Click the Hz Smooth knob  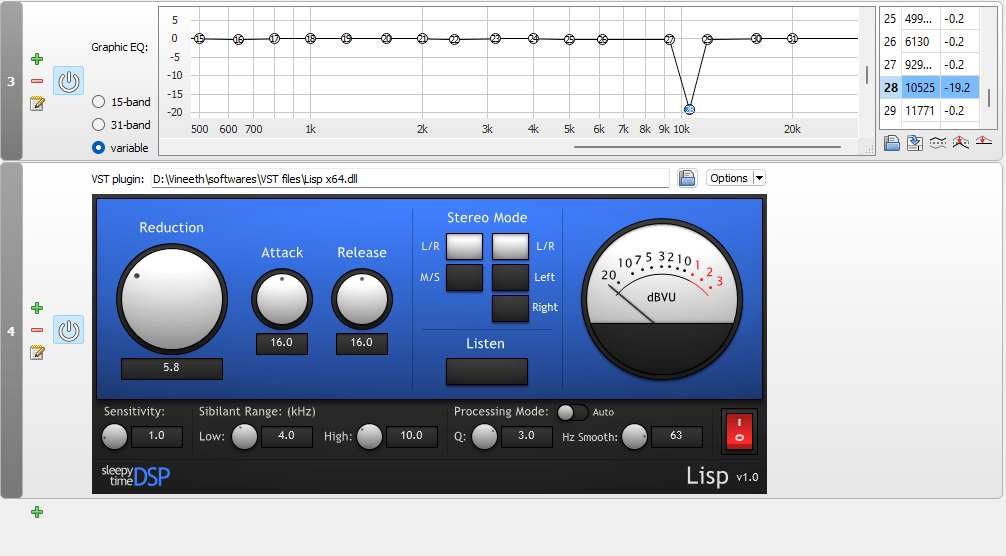coord(635,437)
